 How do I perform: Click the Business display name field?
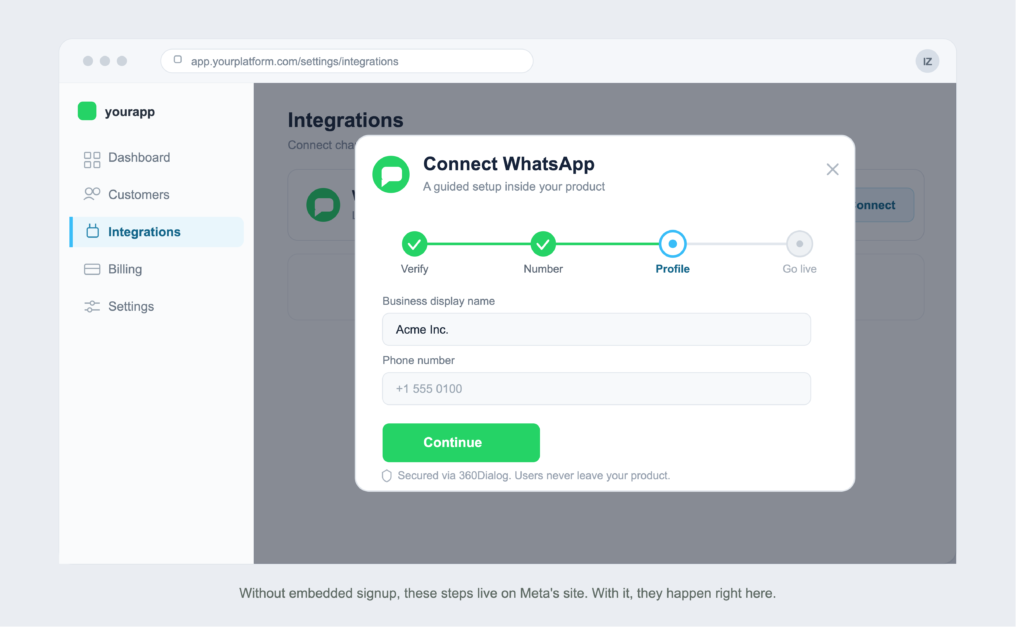(601, 332)
